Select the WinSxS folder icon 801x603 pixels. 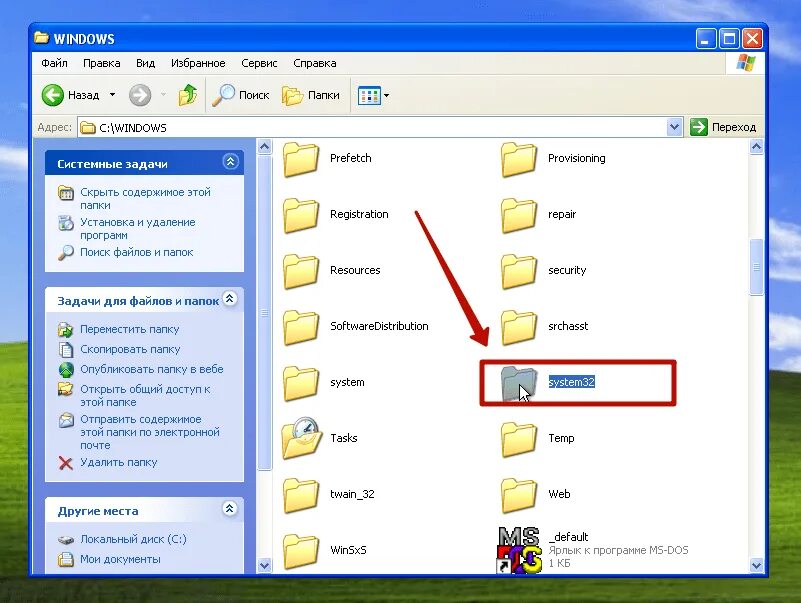[x=301, y=551]
